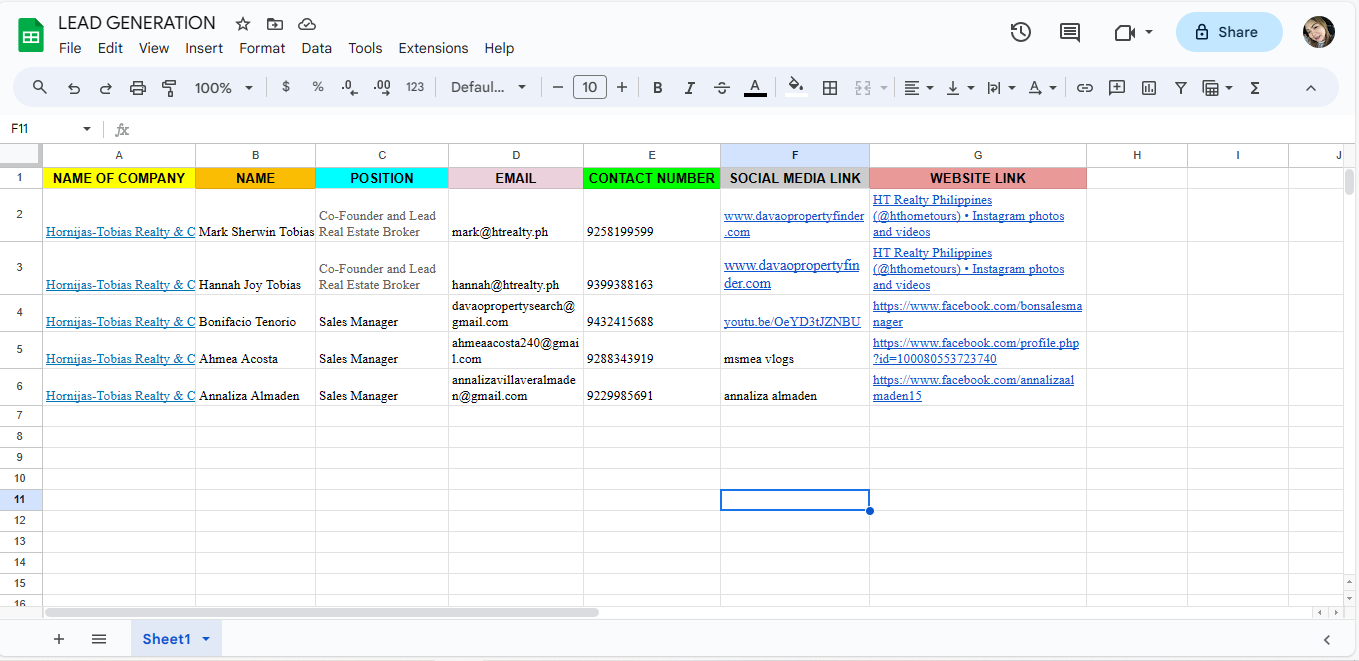
Task: Open the font family Default dropdown
Action: [x=488, y=87]
